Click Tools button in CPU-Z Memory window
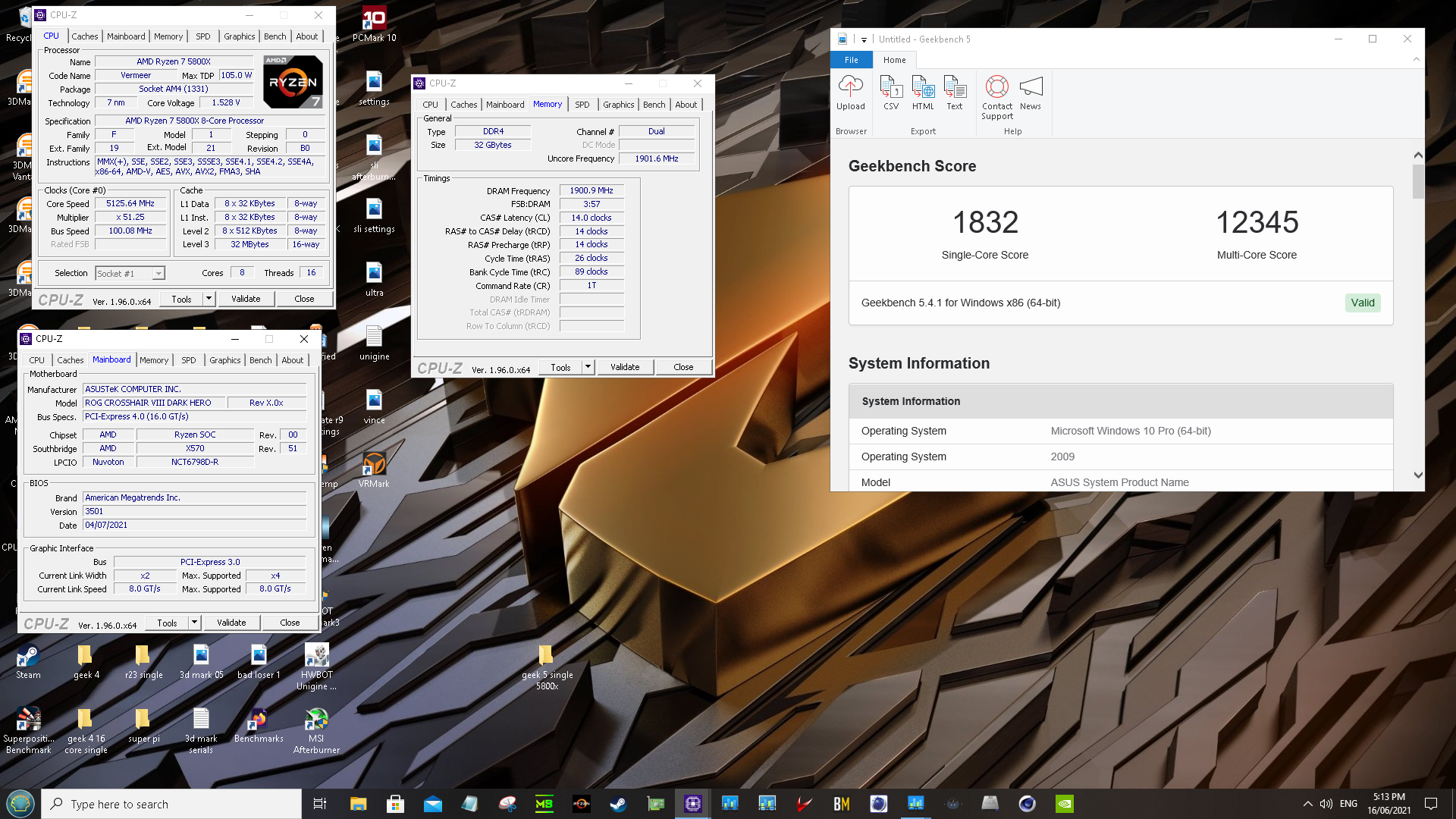Viewport: 1456px width, 819px height. click(561, 367)
